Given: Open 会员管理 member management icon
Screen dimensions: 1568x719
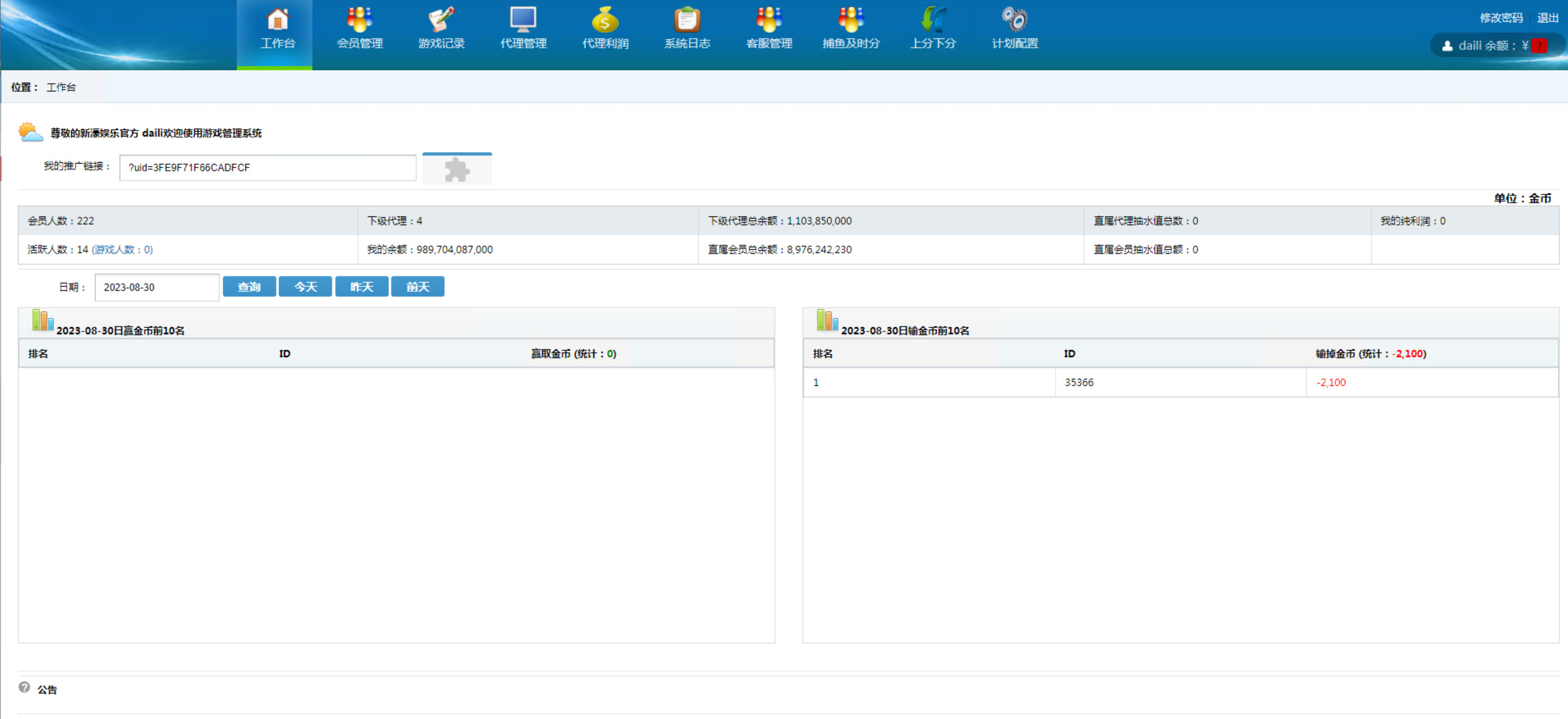Looking at the screenshot, I should [x=360, y=21].
